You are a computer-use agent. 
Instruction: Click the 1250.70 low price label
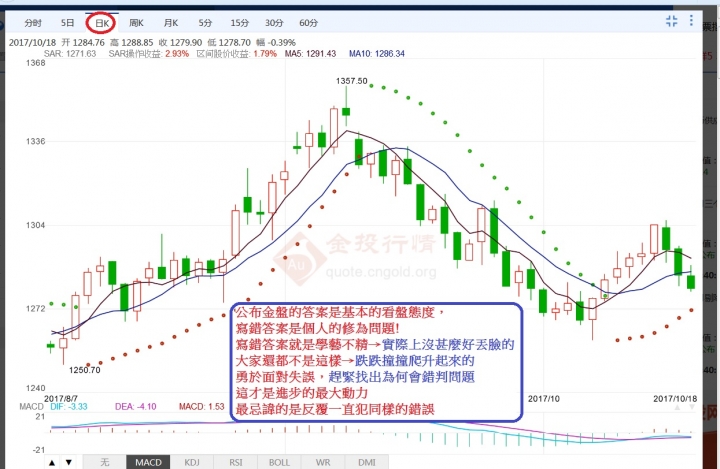[84, 370]
